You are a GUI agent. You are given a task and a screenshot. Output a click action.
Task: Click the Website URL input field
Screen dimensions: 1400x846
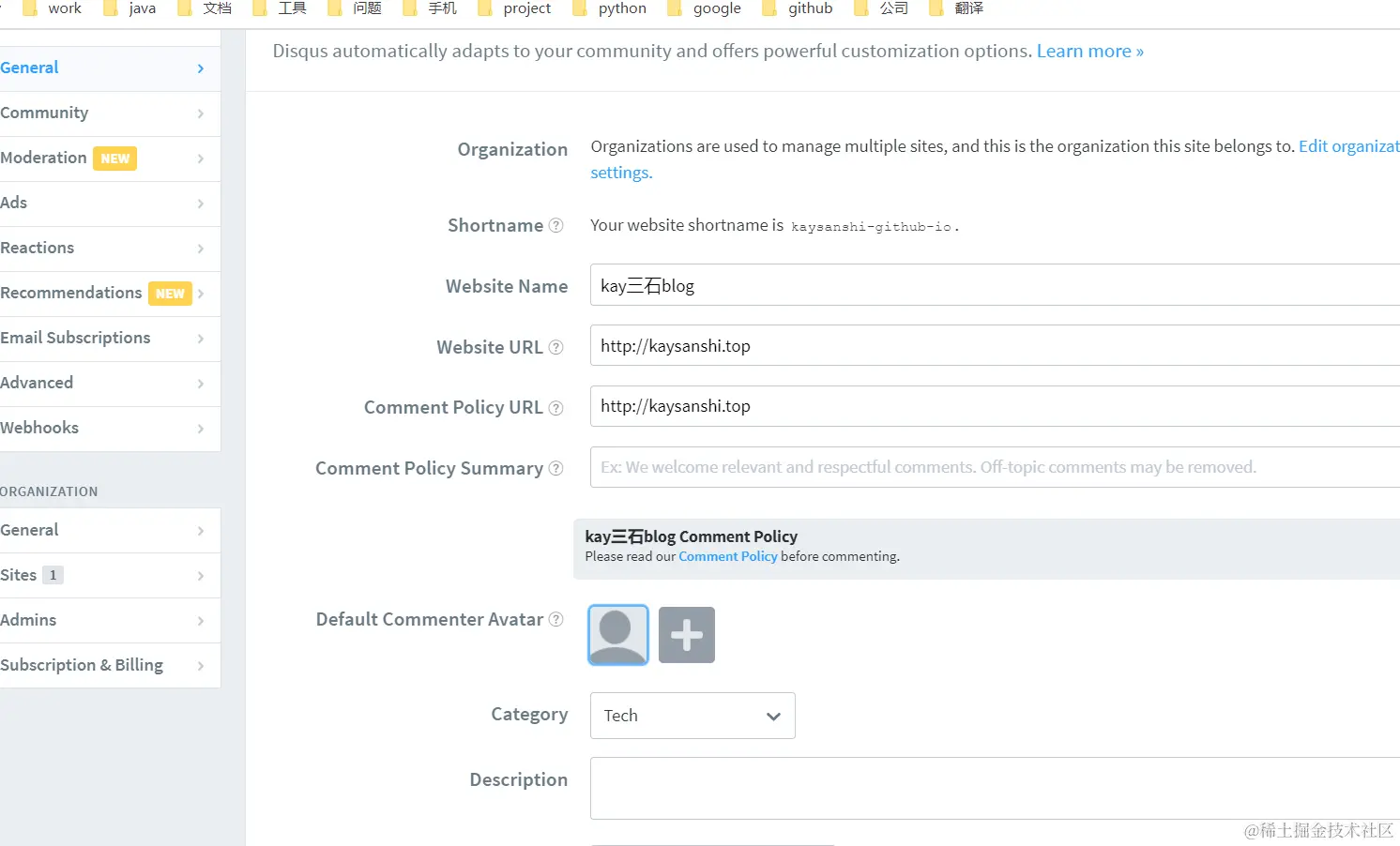coord(995,345)
